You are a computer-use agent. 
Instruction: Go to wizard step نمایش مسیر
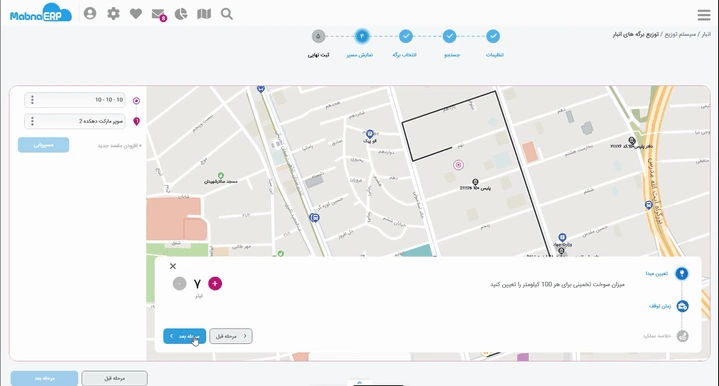362,36
